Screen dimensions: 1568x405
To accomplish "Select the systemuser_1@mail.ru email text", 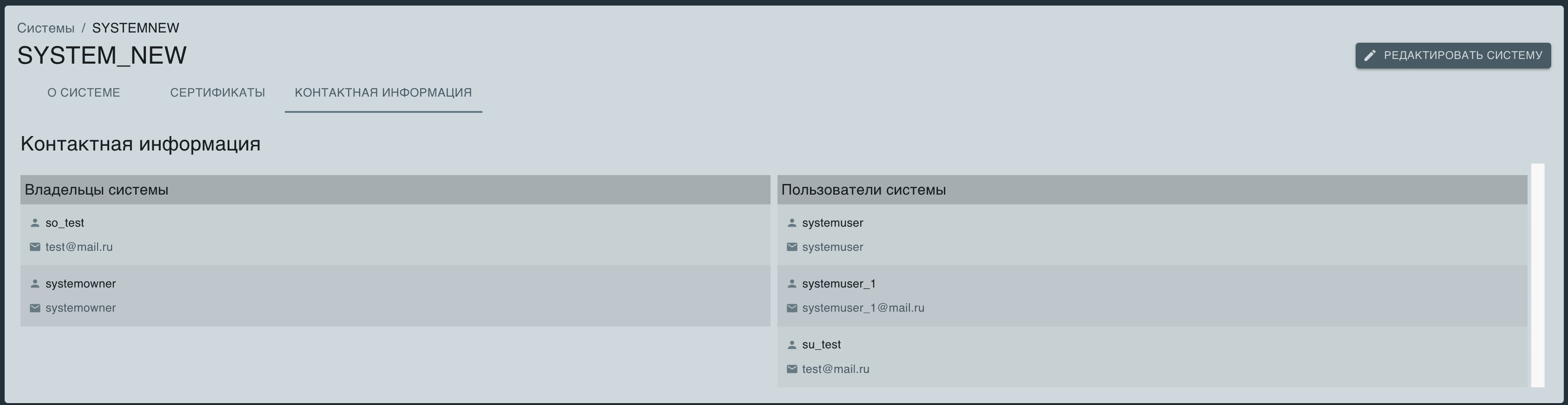I will pos(863,308).
